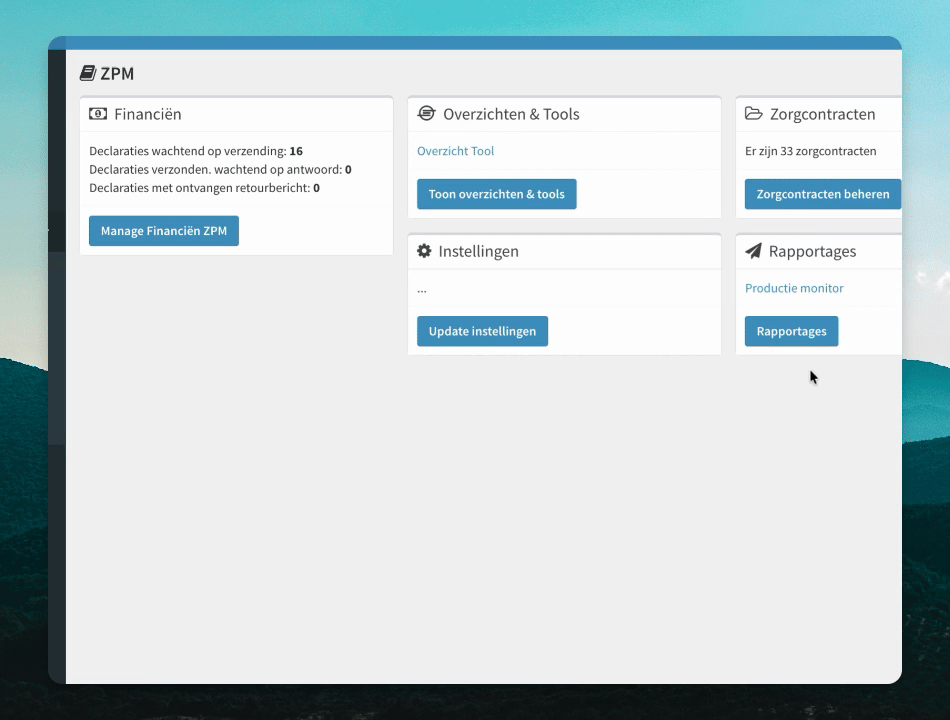The width and height of the screenshot is (950, 720).
Task: Open Zorgcontracten beheren
Action: click(823, 194)
